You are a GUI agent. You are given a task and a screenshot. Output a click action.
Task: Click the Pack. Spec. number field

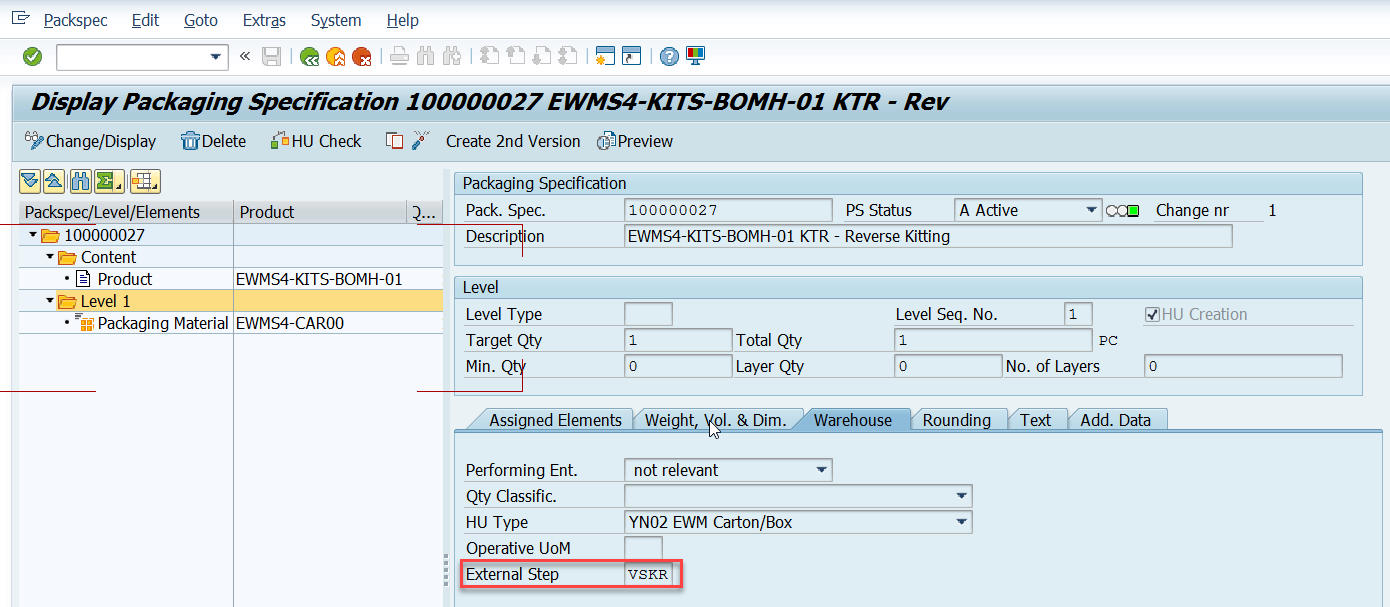pos(728,210)
